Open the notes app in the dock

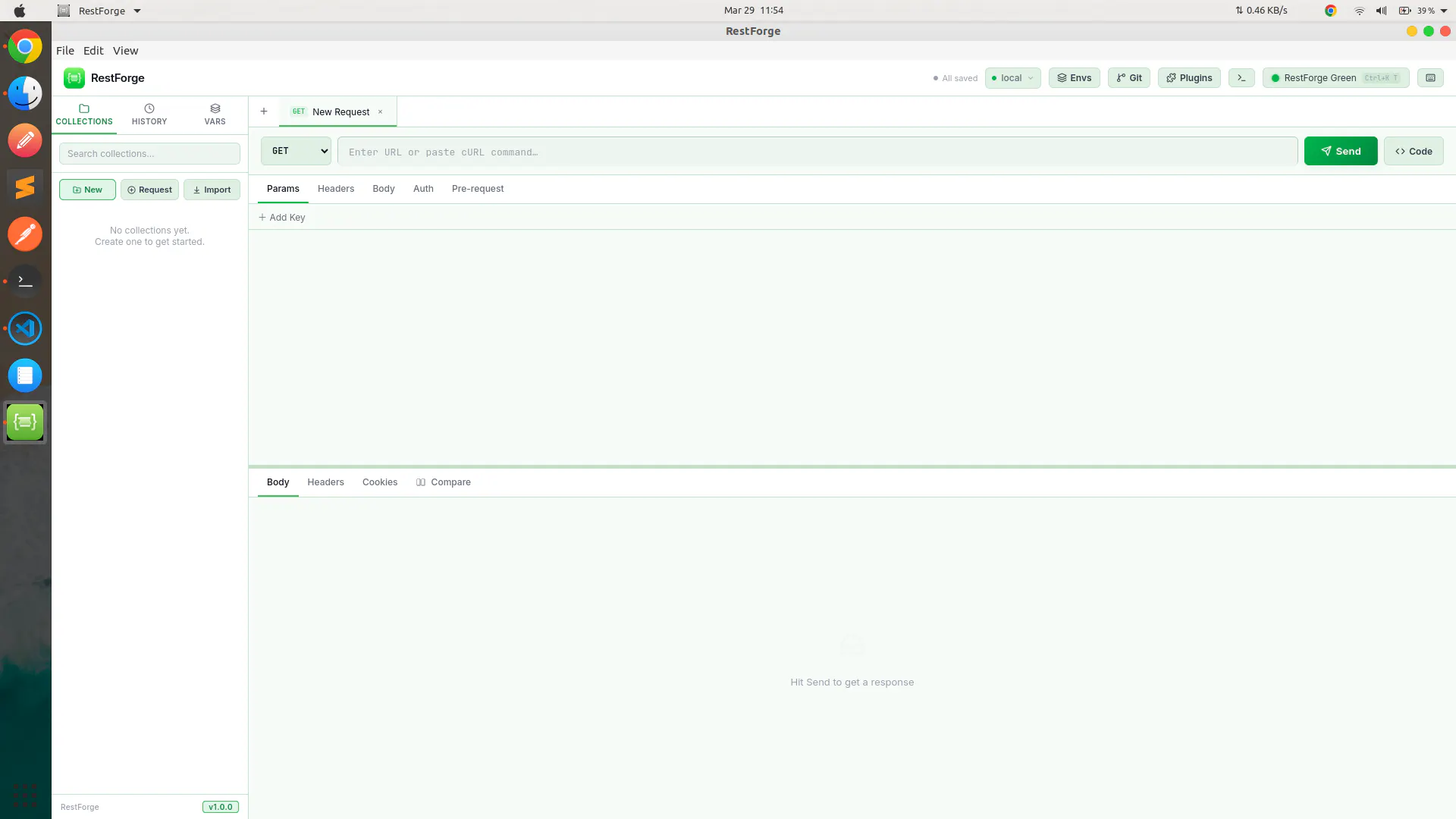tap(25, 375)
